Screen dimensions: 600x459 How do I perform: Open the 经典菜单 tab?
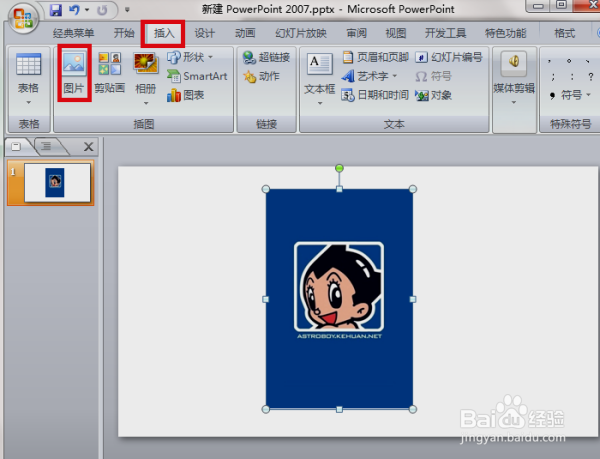click(73, 33)
